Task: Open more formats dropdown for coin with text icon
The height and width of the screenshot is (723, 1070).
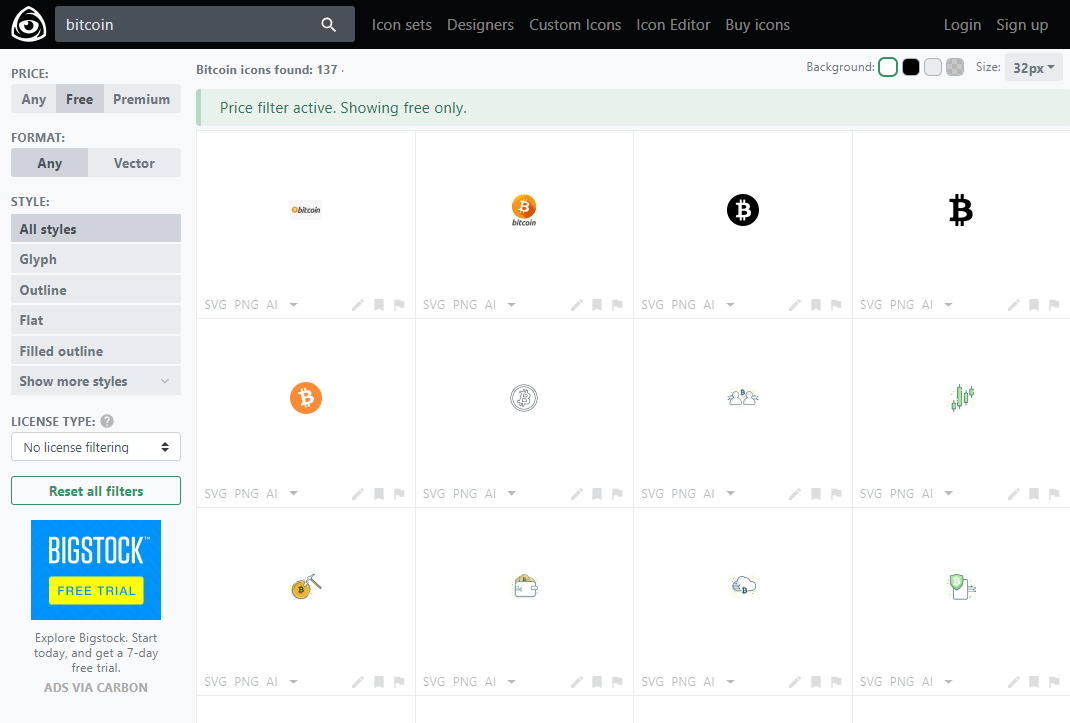Action: click(x=512, y=305)
